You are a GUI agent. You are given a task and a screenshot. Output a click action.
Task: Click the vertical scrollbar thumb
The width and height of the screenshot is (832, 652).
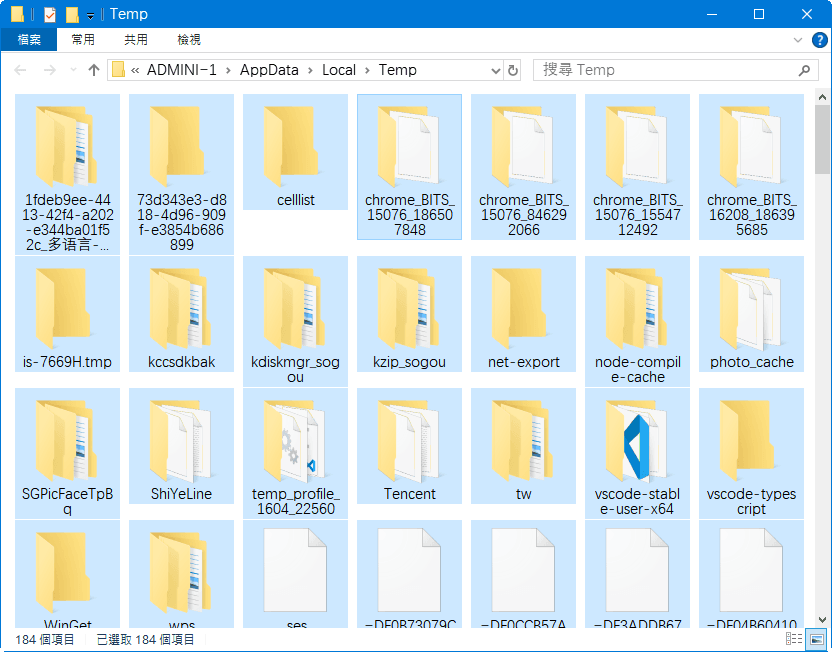coord(822,138)
